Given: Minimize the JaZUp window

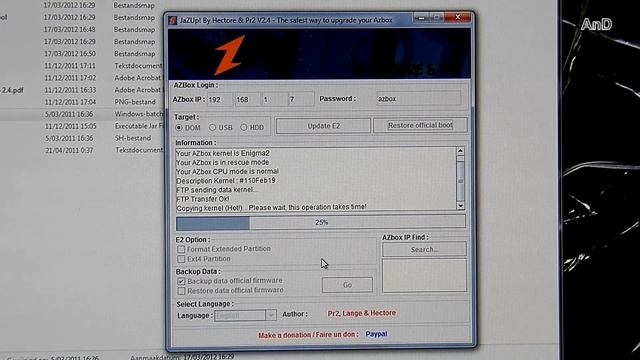Looking at the screenshot, I should [x=422, y=18].
